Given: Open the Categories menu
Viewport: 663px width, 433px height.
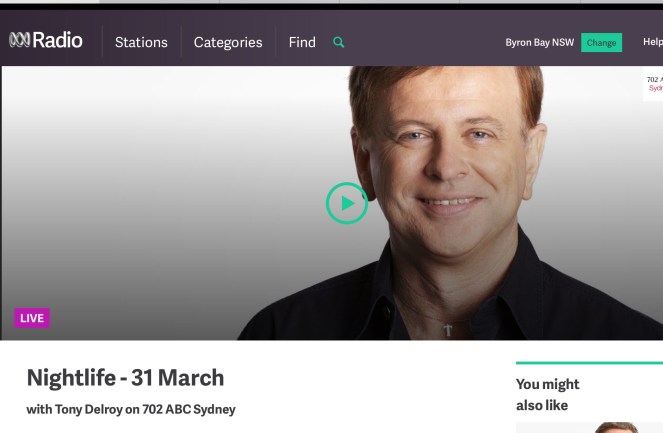Looking at the screenshot, I should 228,42.
